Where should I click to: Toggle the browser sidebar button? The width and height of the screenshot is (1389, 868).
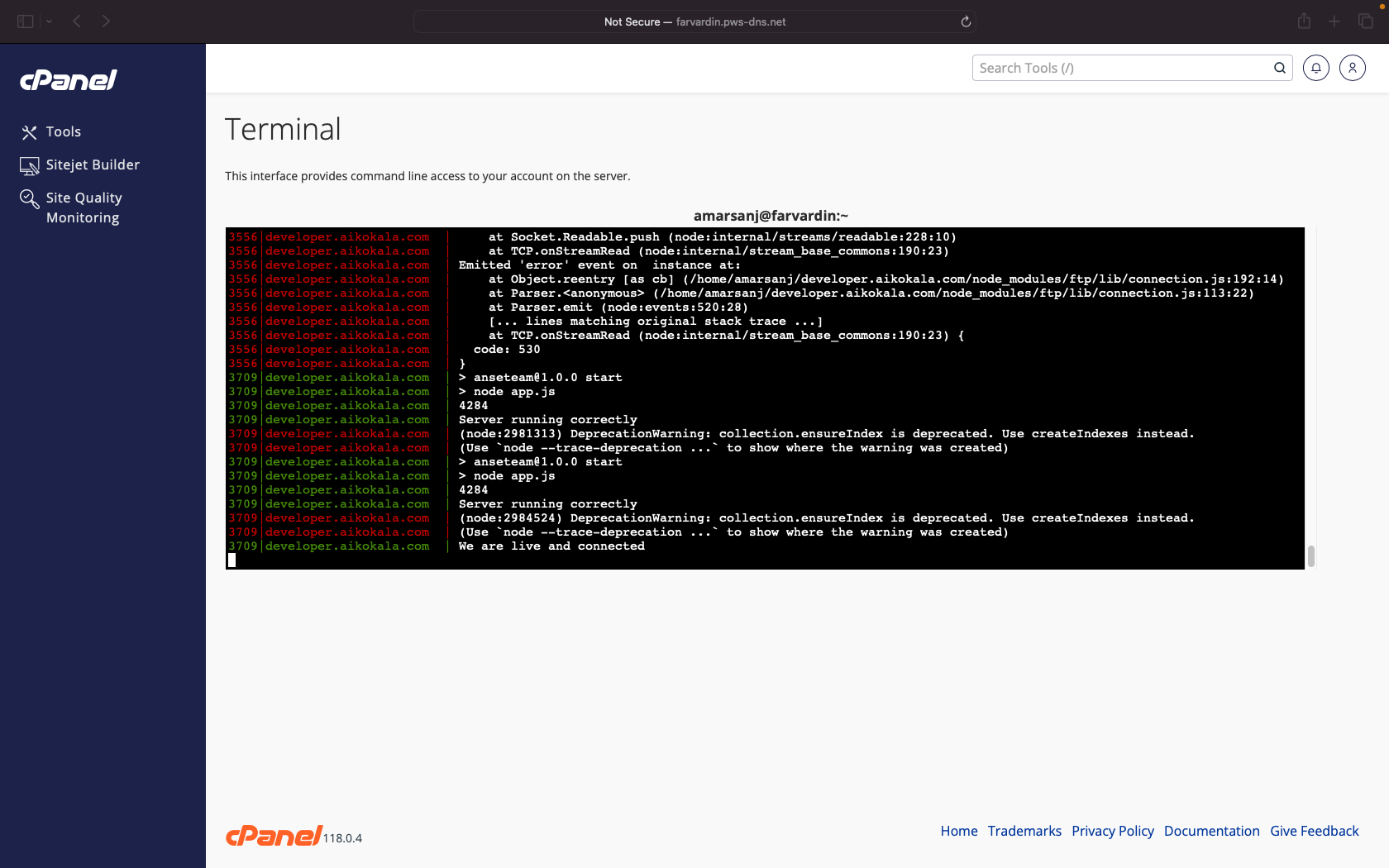click(26, 21)
